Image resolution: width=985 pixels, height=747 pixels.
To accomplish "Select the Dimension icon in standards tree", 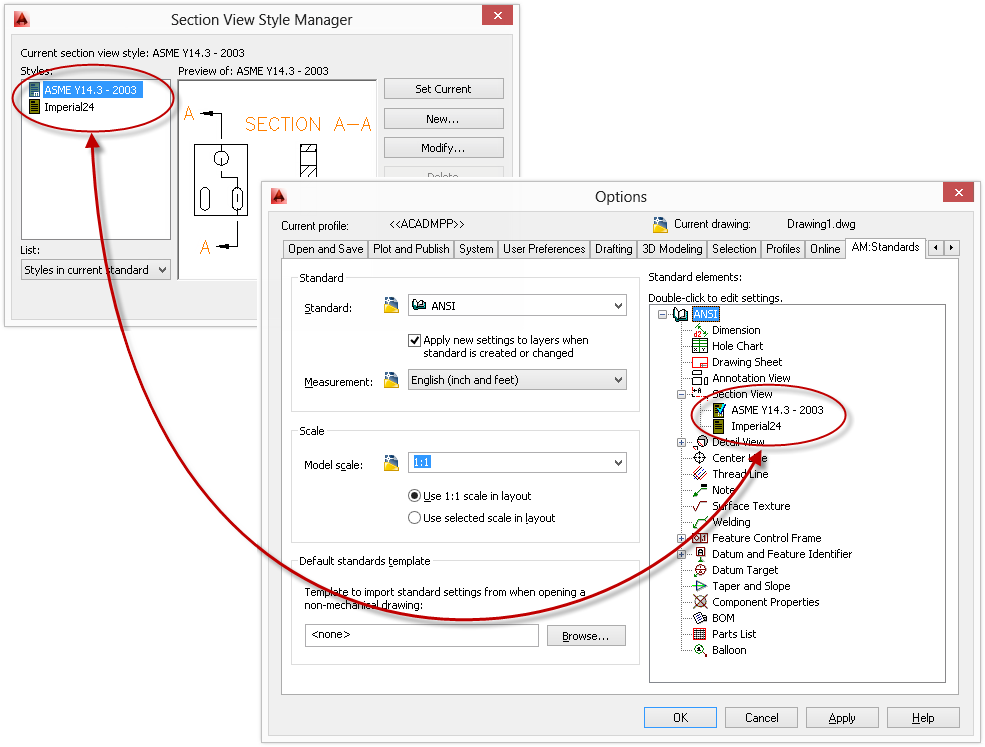I will 700,330.
